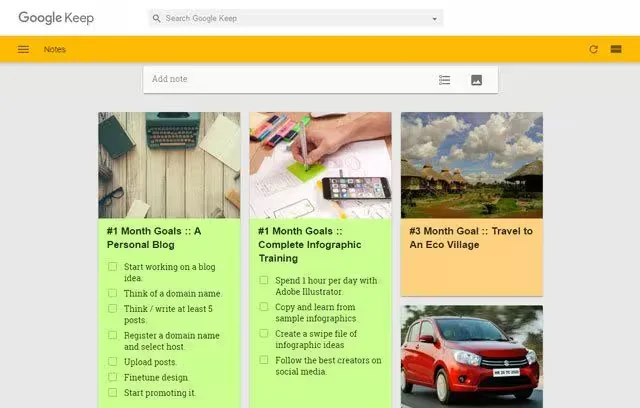Tick 'Follow the best creators' checkbox
This screenshot has height=408, width=640.
pos(264,359)
